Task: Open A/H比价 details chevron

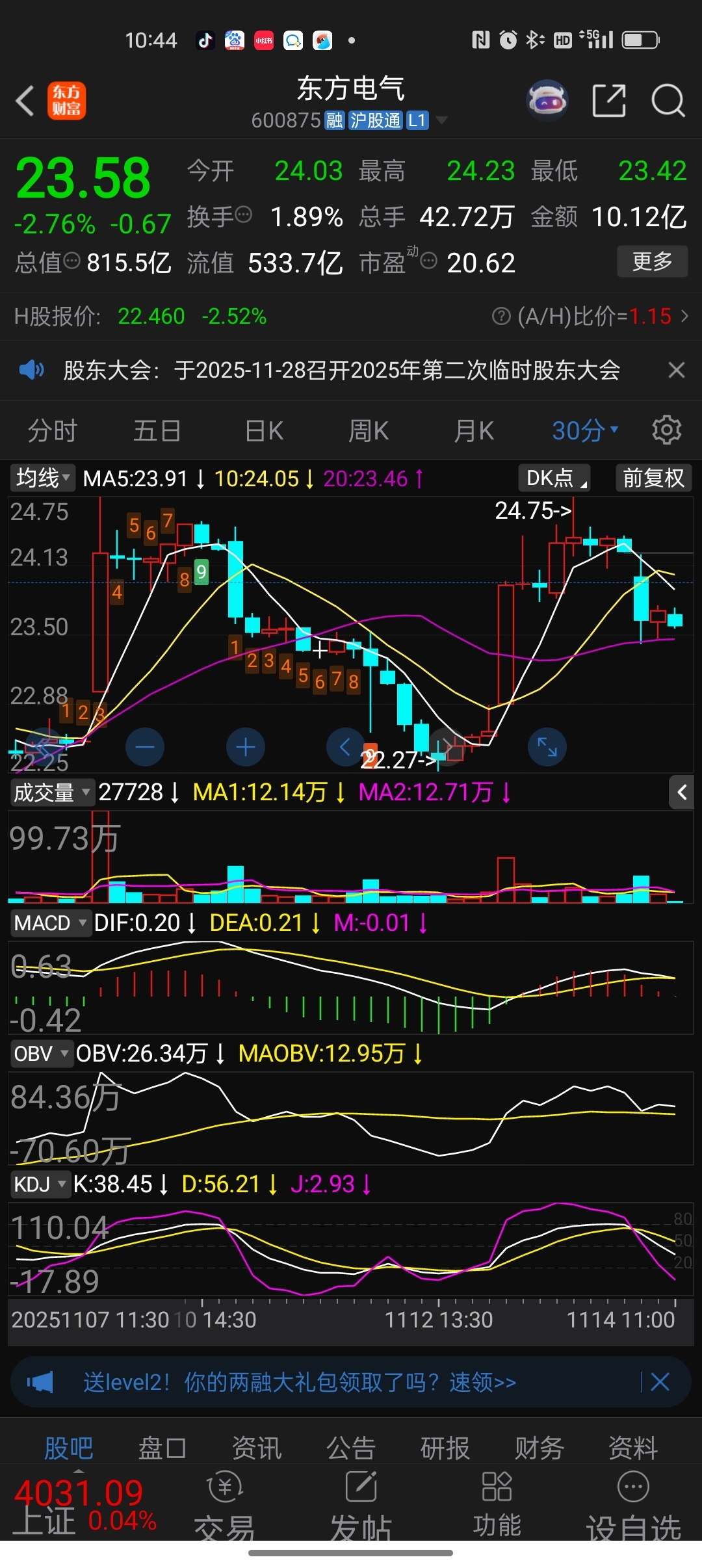Action: [x=684, y=317]
